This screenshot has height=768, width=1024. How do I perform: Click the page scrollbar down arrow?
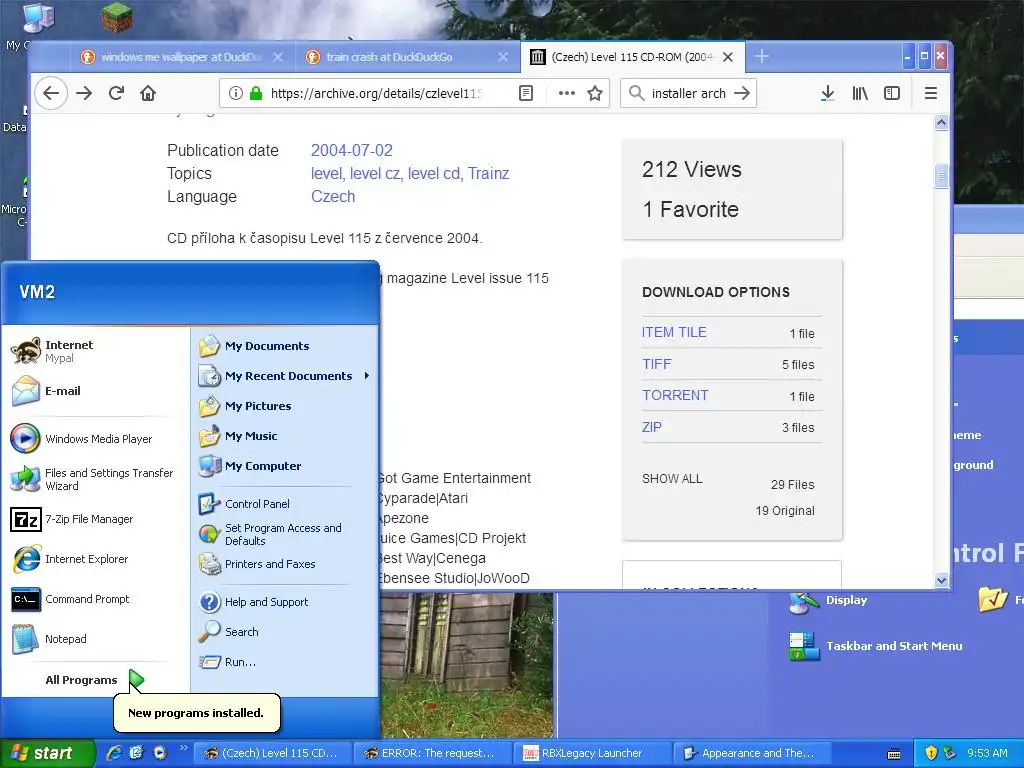point(941,580)
